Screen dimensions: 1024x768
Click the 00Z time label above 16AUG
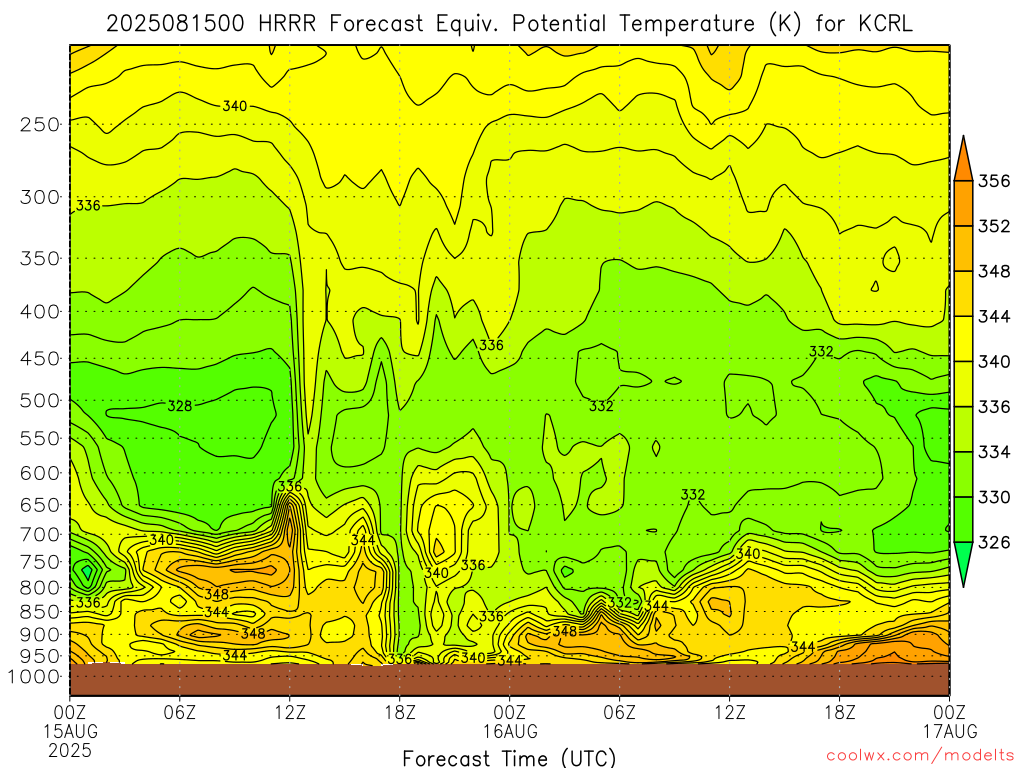(x=510, y=711)
